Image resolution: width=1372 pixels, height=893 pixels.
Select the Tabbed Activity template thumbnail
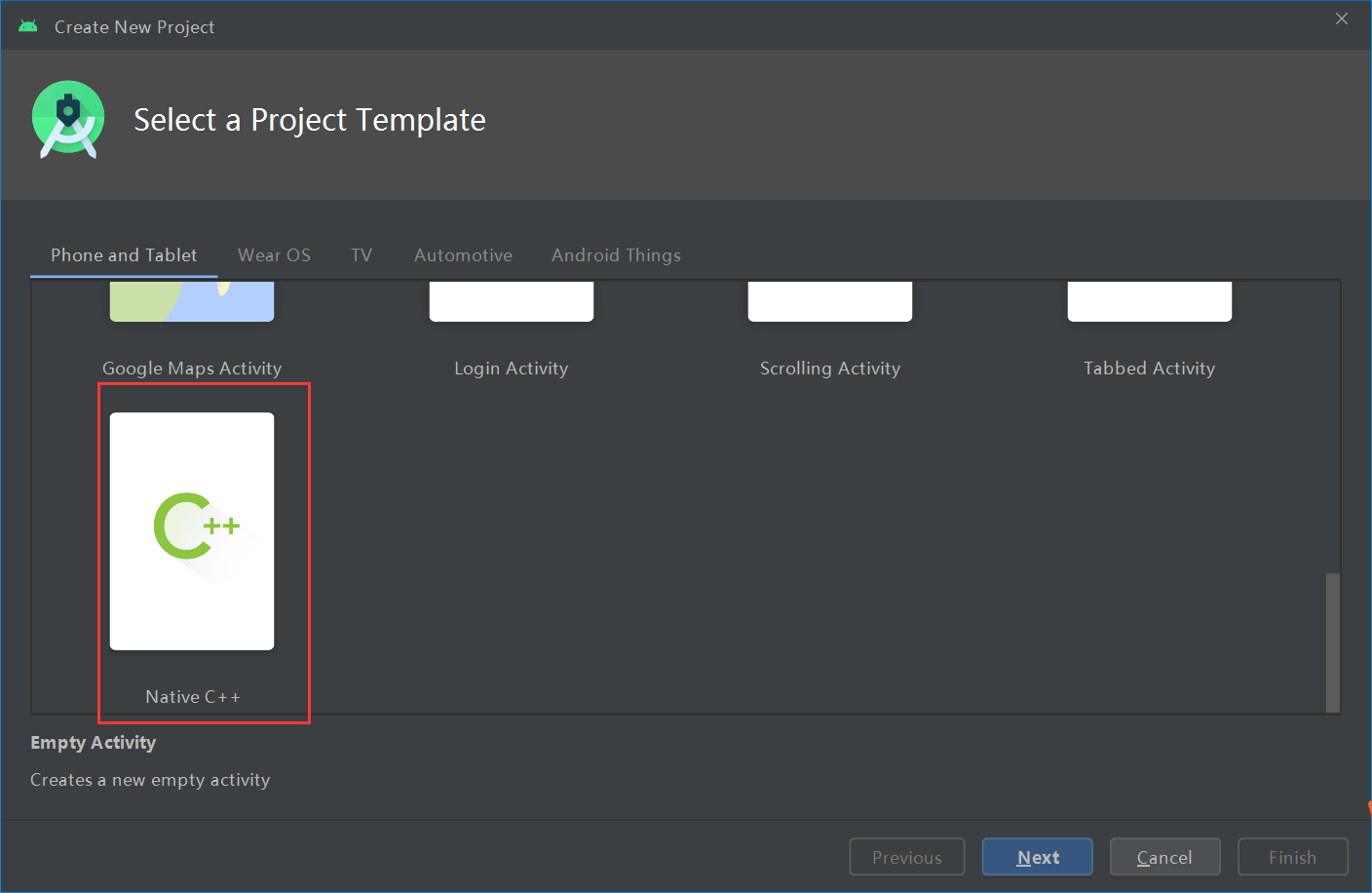click(x=1150, y=301)
